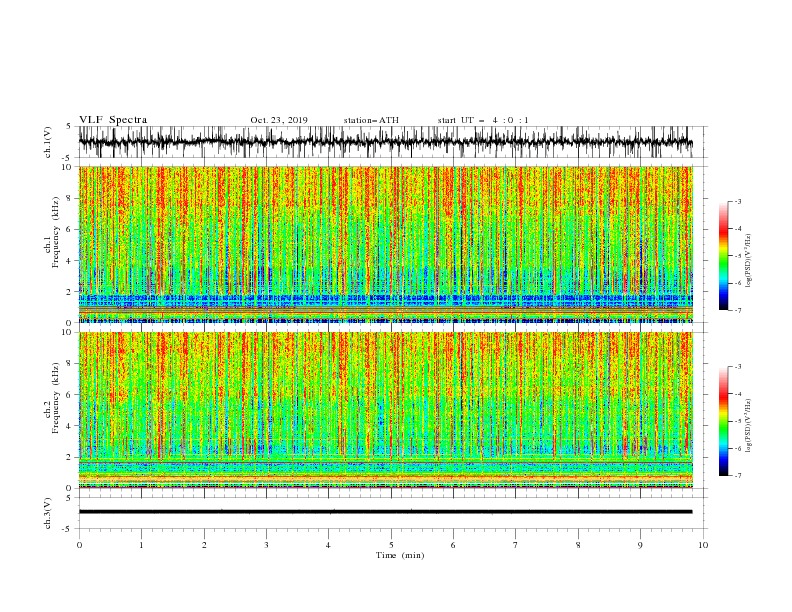Click the "ch.3(V)" axis label

click(48, 513)
